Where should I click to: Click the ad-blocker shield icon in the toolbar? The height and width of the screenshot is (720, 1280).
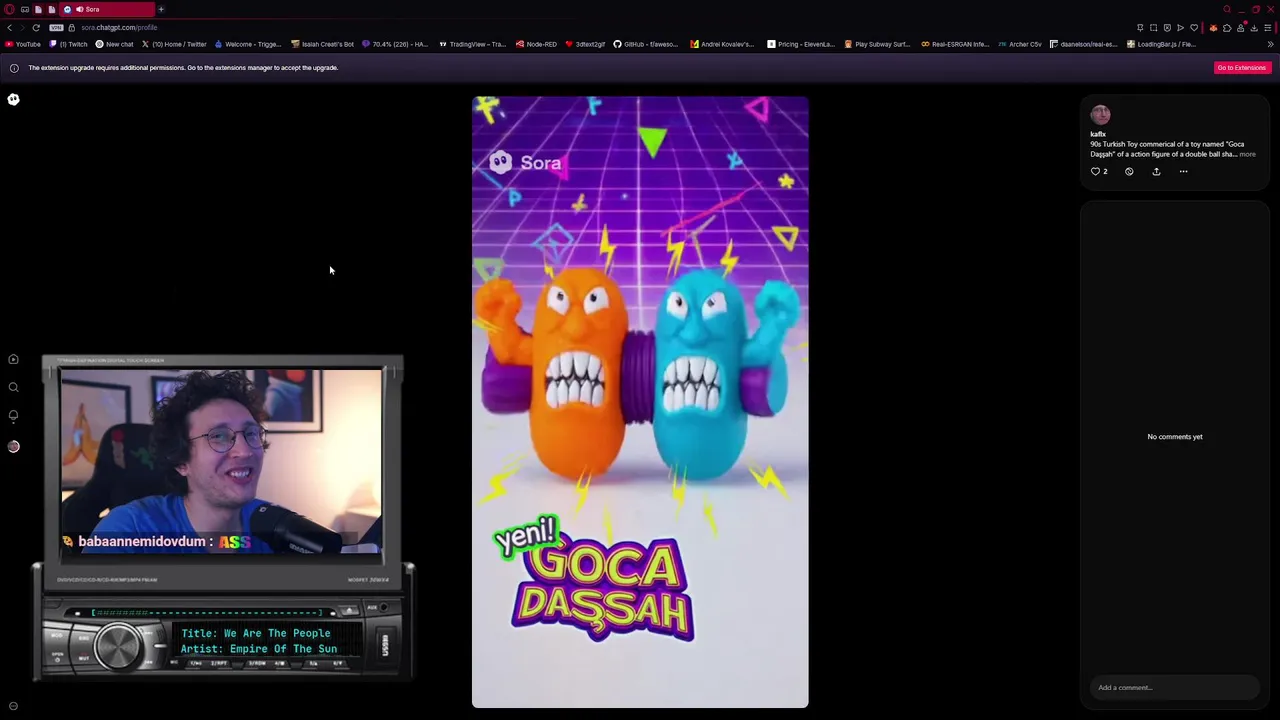point(1167,28)
